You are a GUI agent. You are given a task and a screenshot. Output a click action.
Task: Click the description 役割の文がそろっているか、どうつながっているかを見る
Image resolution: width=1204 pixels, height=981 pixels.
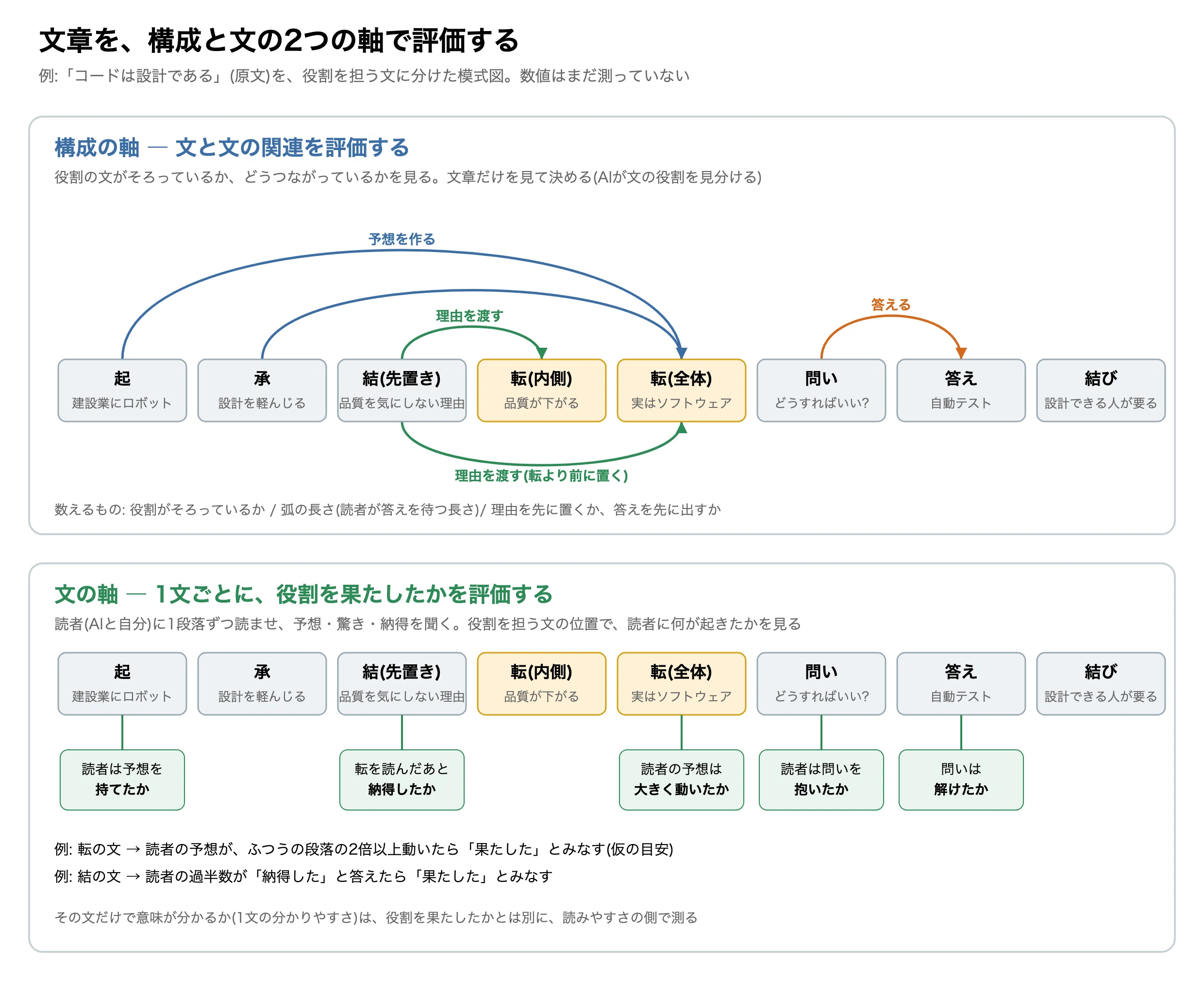coord(407,177)
